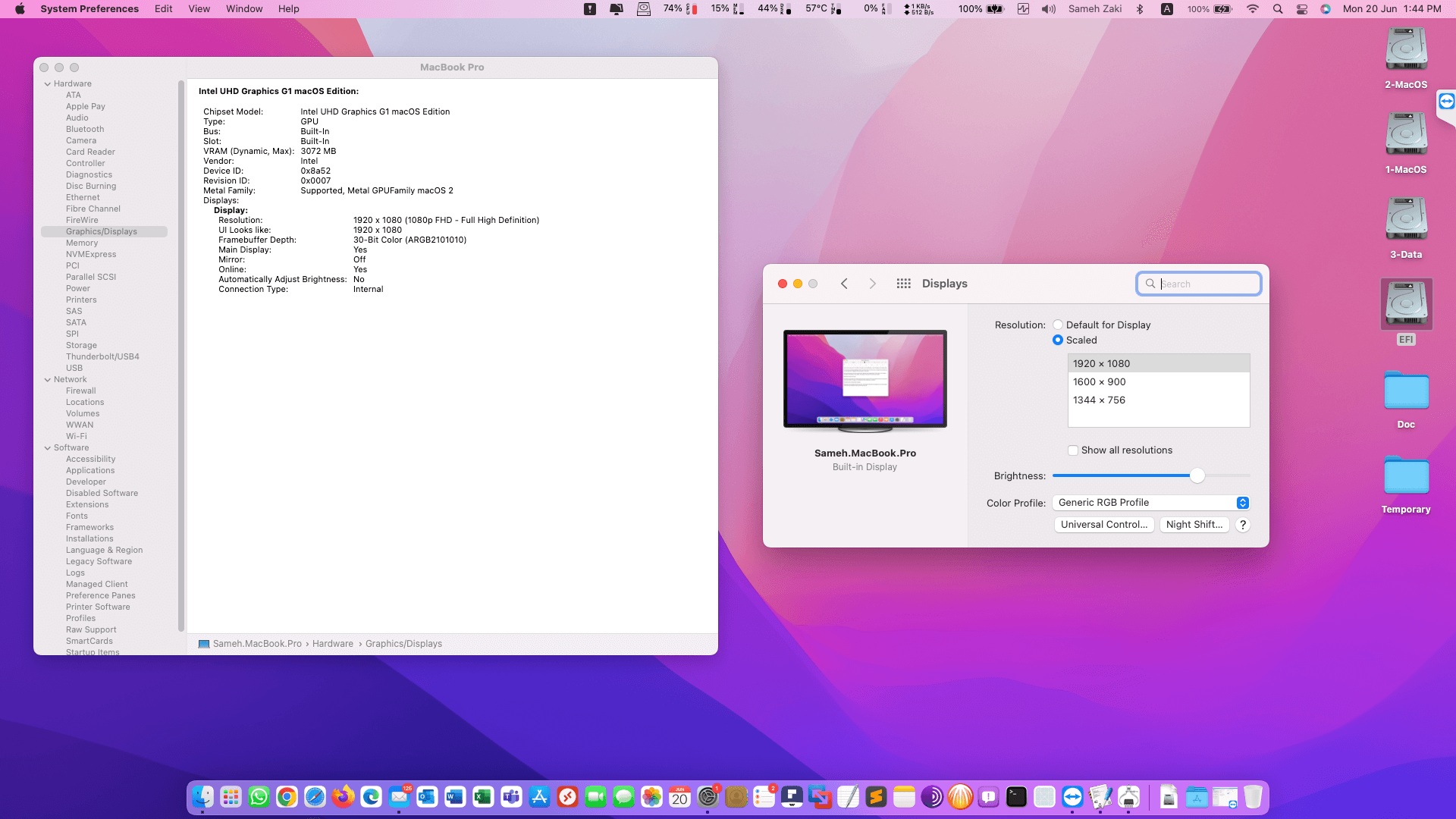This screenshot has width=1456, height=819.
Task: Focus the Search field in Displays
Action: point(1199,284)
